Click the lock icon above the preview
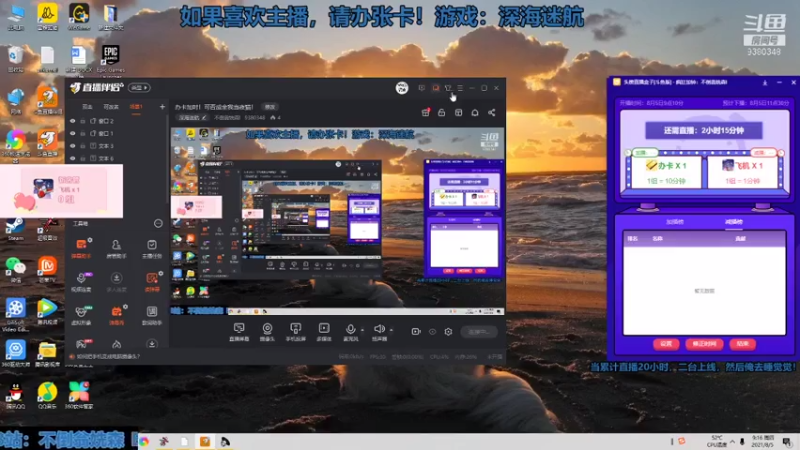 point(442,112)
